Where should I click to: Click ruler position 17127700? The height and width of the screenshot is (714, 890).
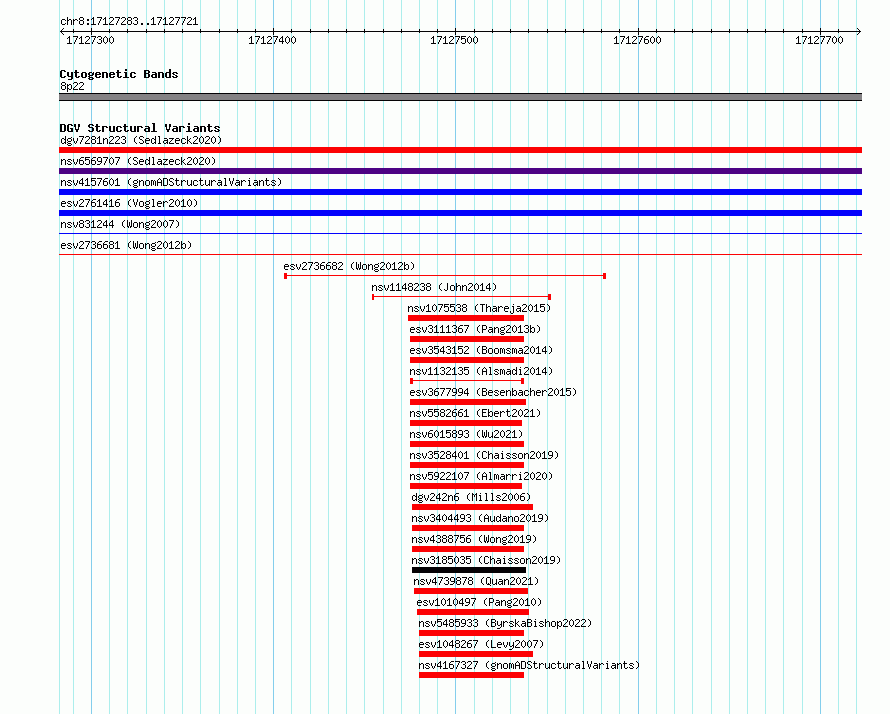[x=819, y=40]
